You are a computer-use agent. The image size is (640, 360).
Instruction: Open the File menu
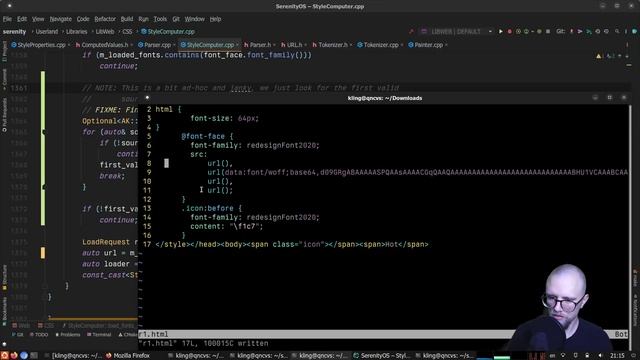tap(7, 19)
